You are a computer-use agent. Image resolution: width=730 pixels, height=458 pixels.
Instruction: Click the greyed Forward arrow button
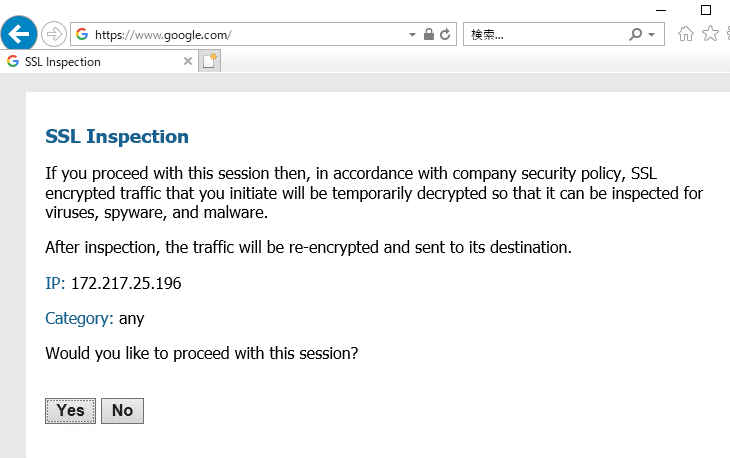click(54, 34)
